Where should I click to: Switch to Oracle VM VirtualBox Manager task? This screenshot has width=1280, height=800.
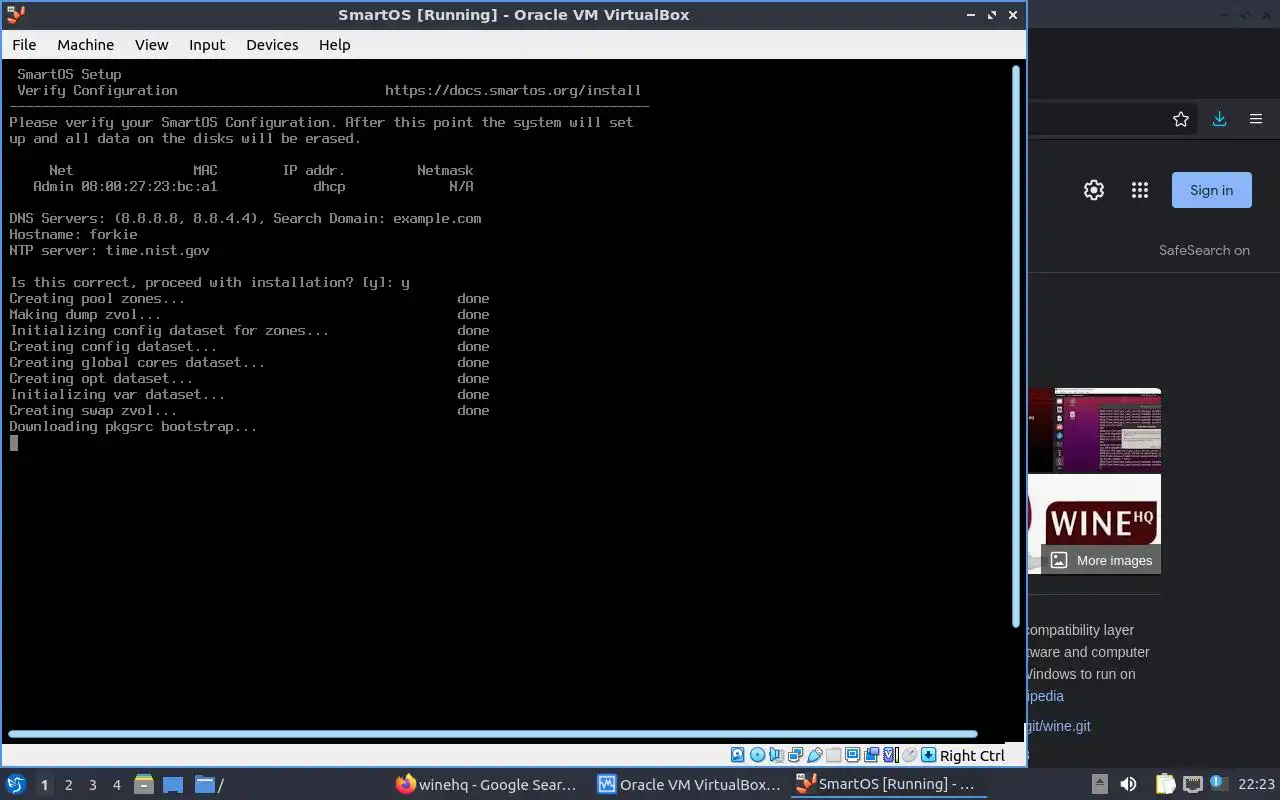[689, 784]
